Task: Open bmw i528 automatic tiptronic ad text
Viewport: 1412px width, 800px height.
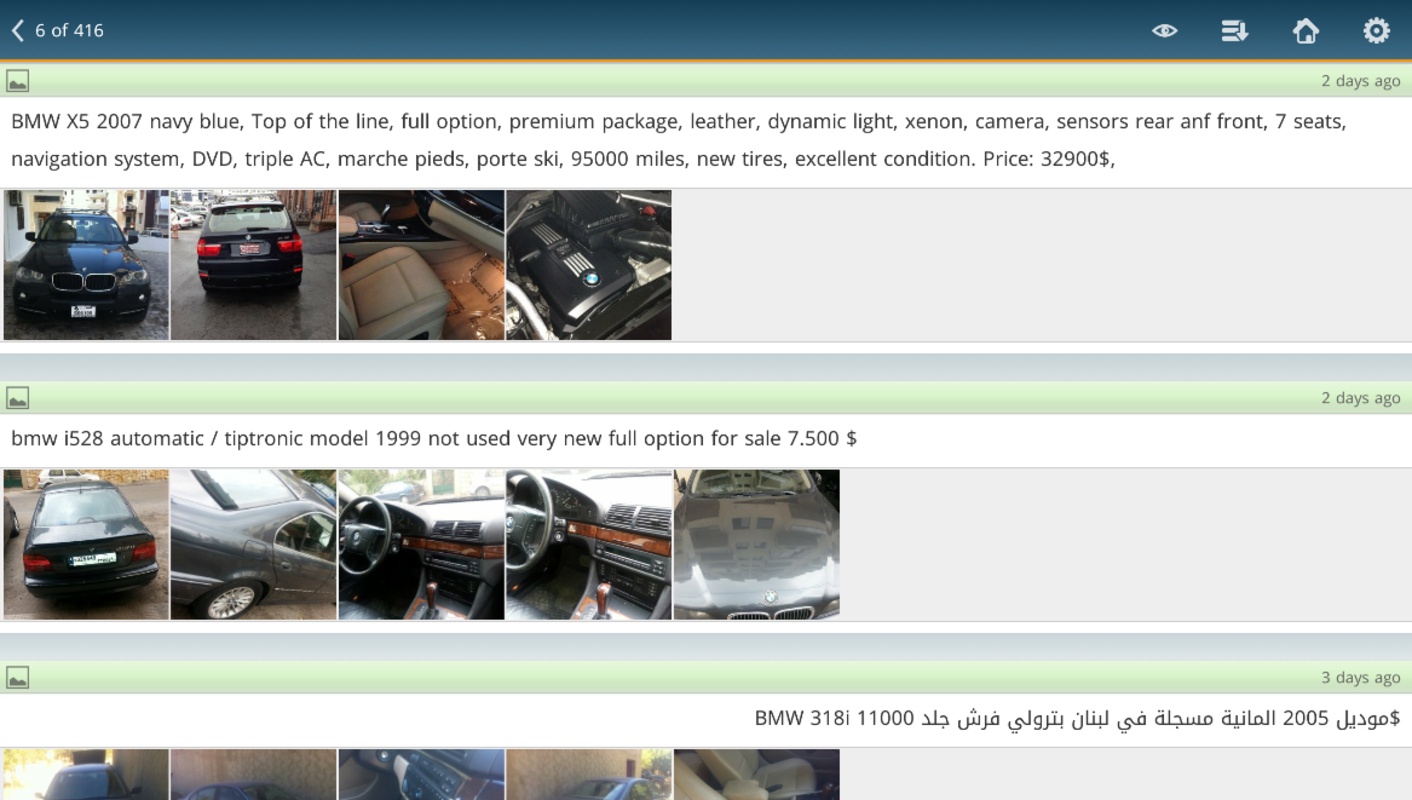Action: point(434,438)
